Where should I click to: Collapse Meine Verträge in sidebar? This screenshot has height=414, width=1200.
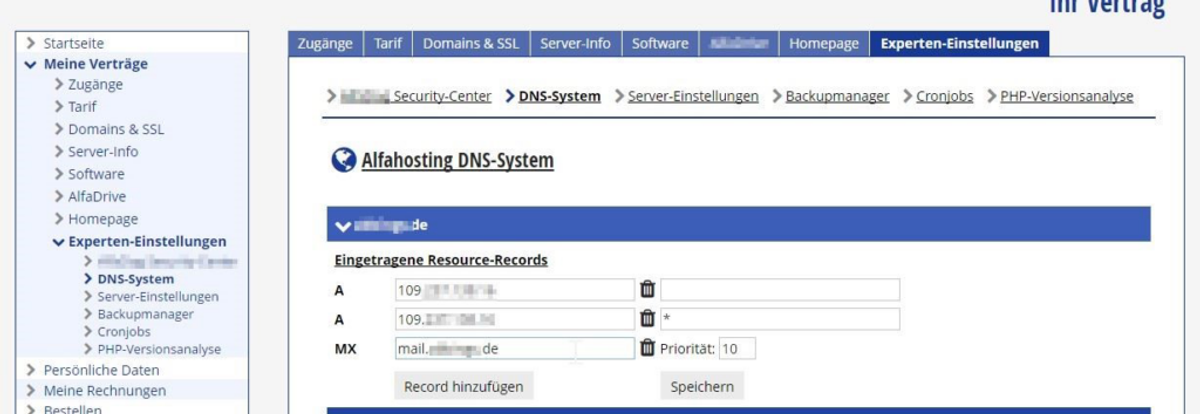(31, 64)
